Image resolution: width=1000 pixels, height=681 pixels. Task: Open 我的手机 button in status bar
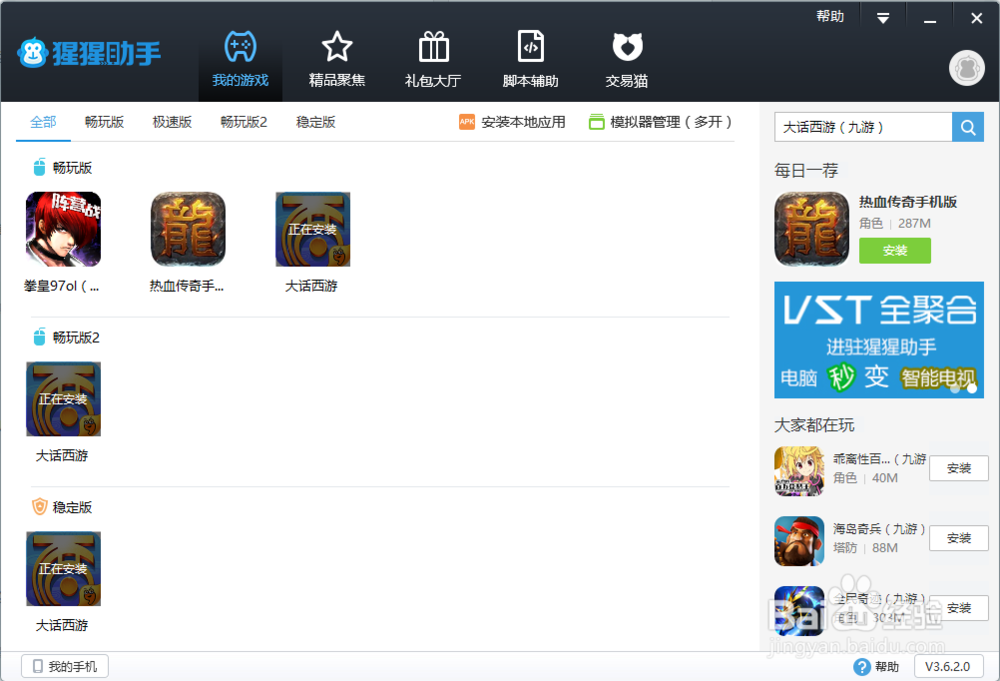(x=65, y=666)
